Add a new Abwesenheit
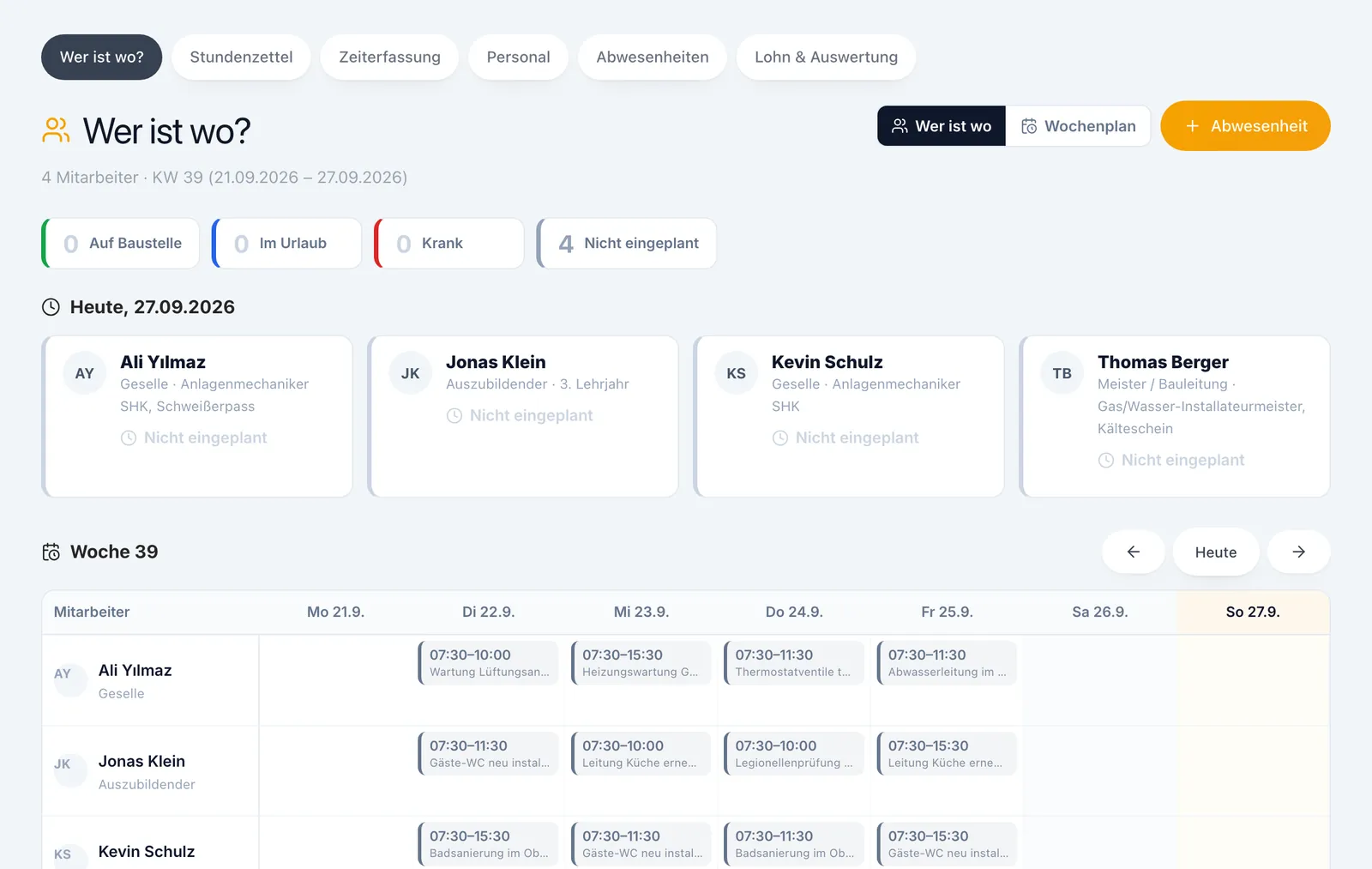The image size is (1372, 869). pos(1245,126)
